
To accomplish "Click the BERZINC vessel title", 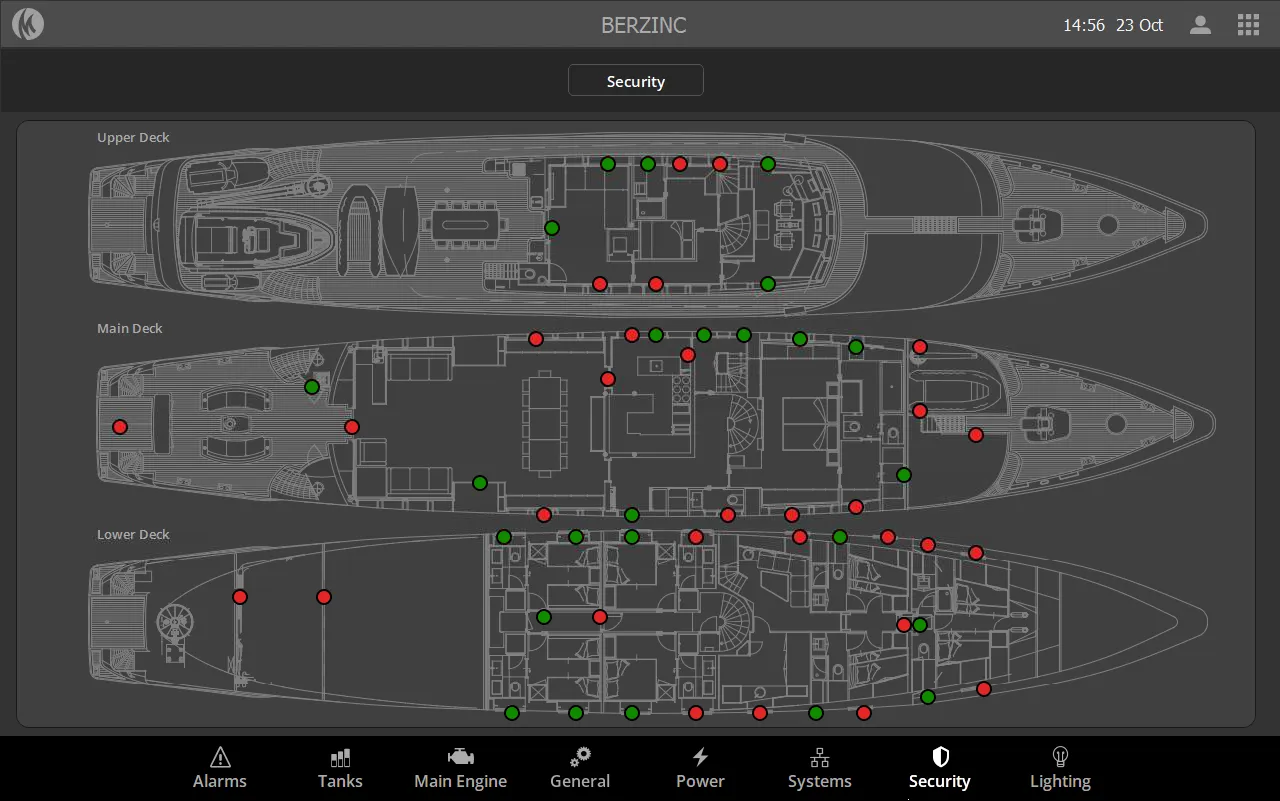I will (644, 25).
